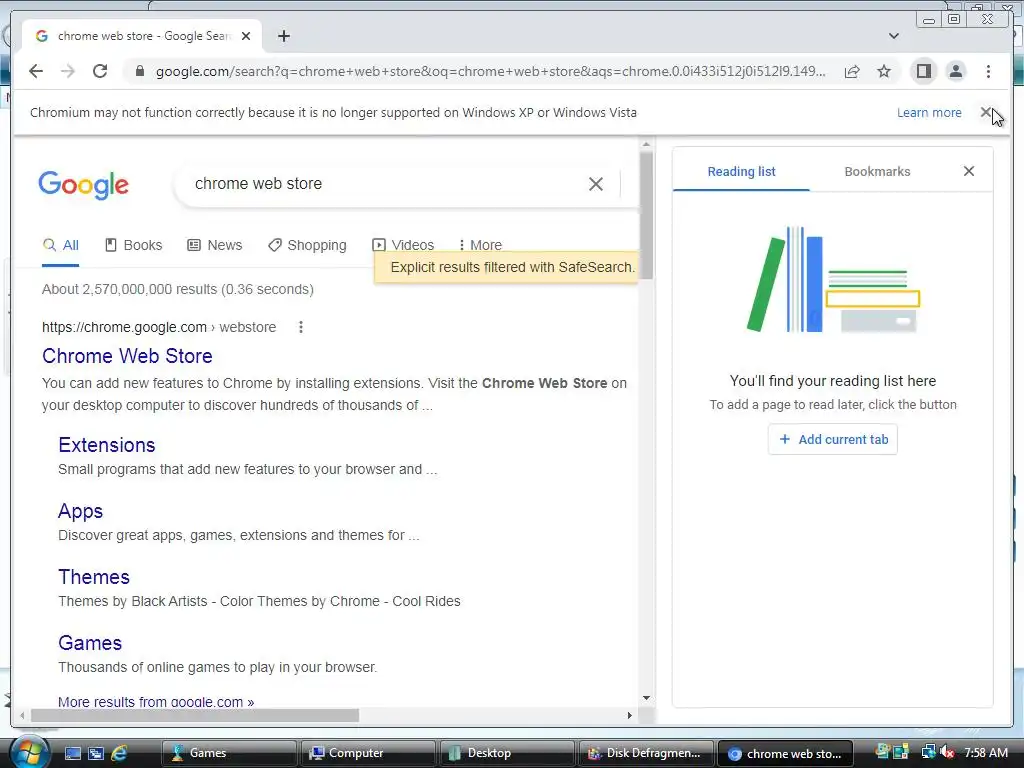Image resolution: width=1024 pixels, height=768 pixels.
Task: Switch to the Bookmarks tab
Action: click(x=877, y=172)
